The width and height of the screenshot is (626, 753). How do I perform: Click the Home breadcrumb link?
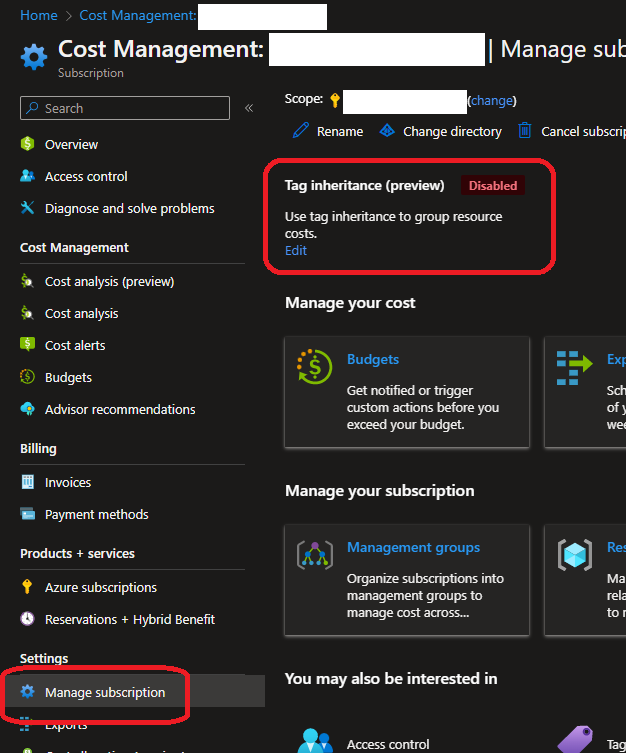38,15
